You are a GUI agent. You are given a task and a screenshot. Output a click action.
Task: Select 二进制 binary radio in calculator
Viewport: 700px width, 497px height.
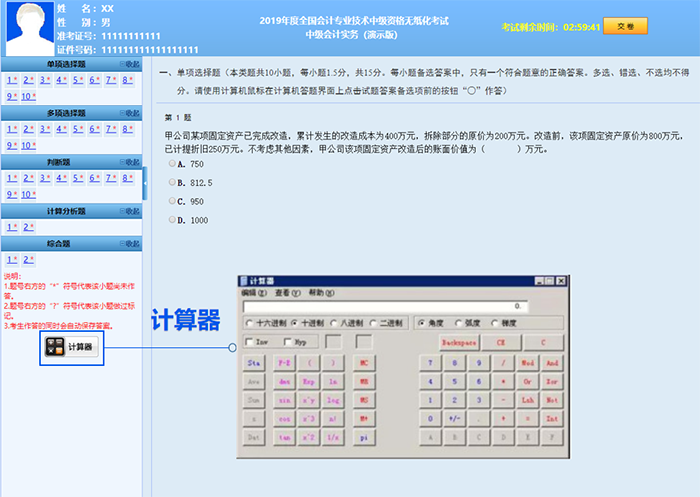373,323
